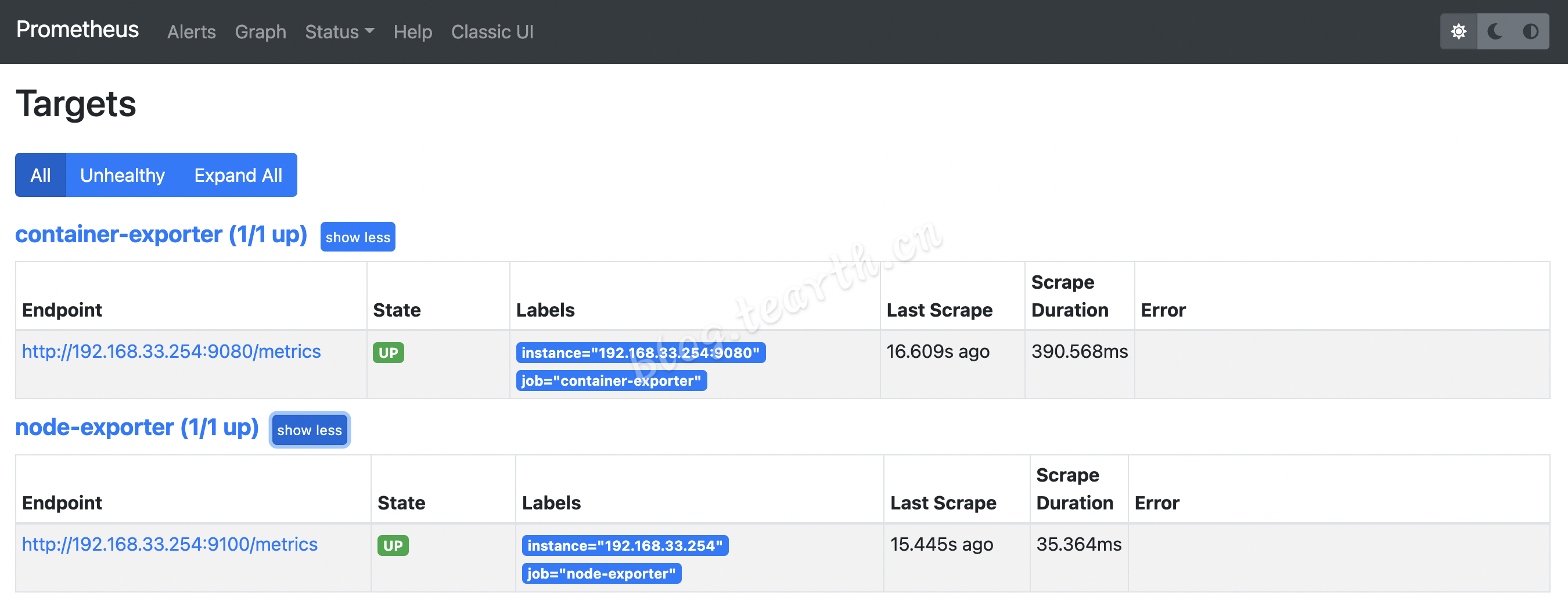Open node-exporter (1/1 up) heading link
The height and width of the screenshot is (596, 1568).
pyautogui.click(x=137, y=428)
